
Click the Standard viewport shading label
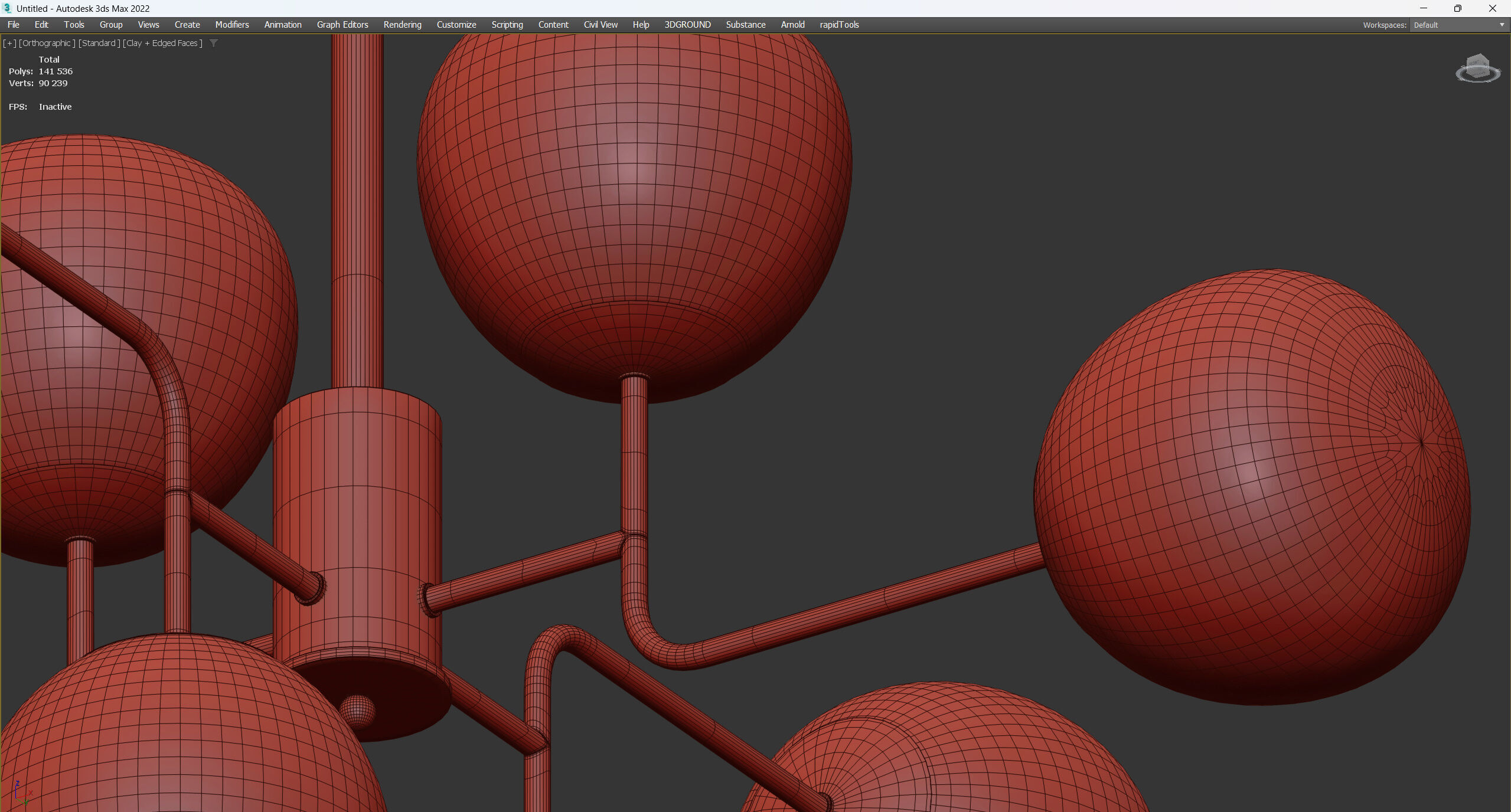click(99, 43)
